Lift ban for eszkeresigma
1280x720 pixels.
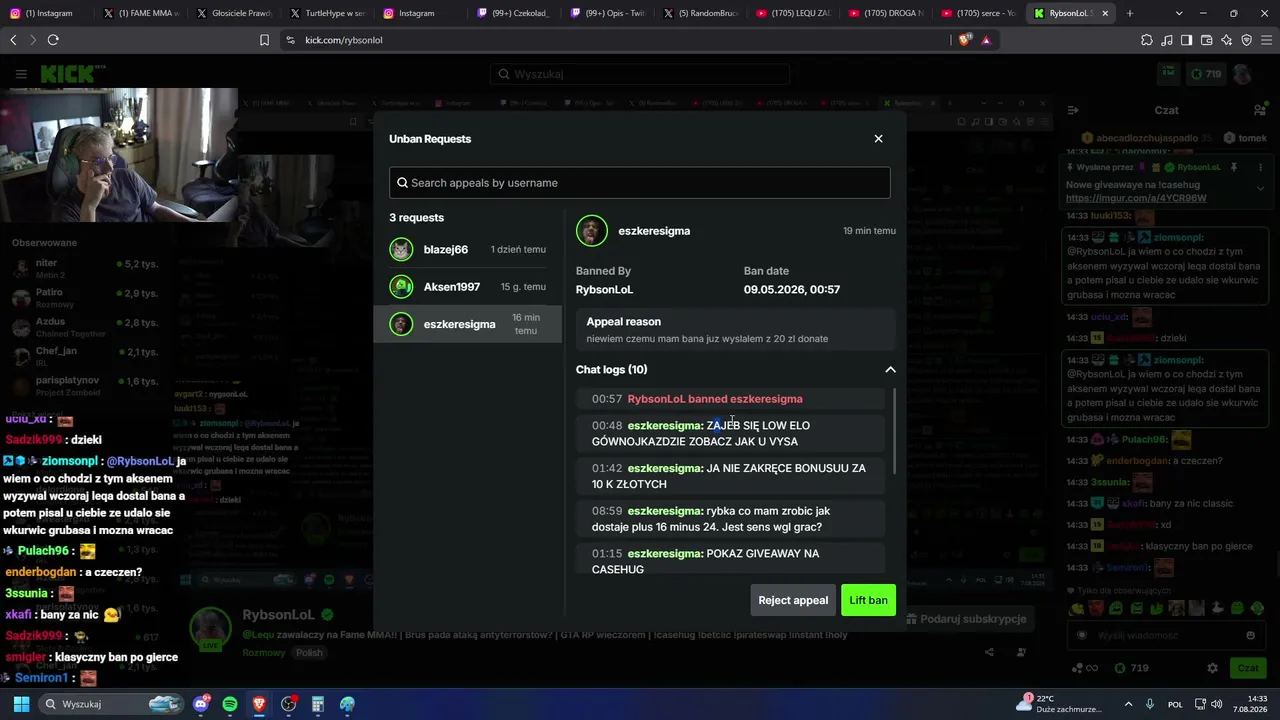click(x=868, y=600)
